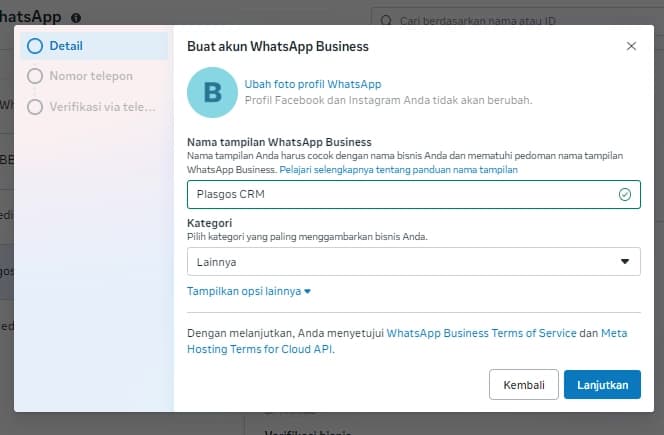This screenshot has height=435, width=664.
Task: Open the Kategori dropdown showing Lainnya
Action: [414, 262]
